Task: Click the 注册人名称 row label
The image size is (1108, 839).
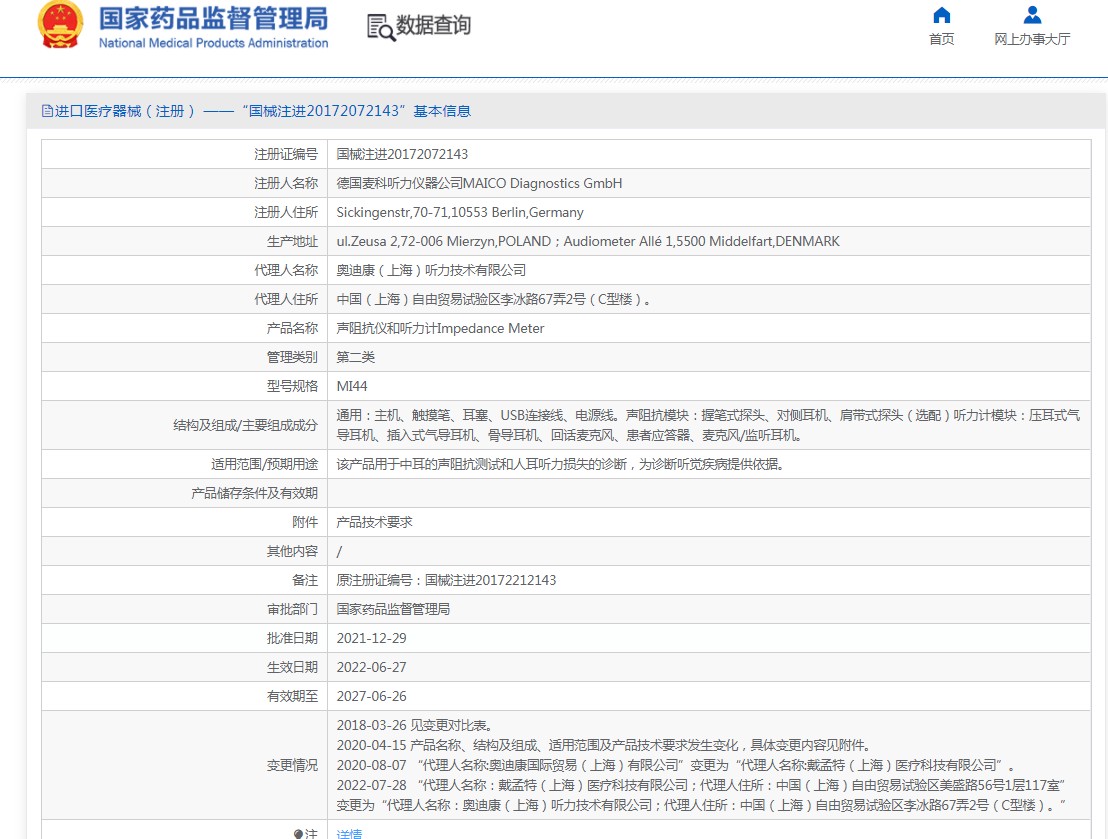Action: [x=286, y=183]
